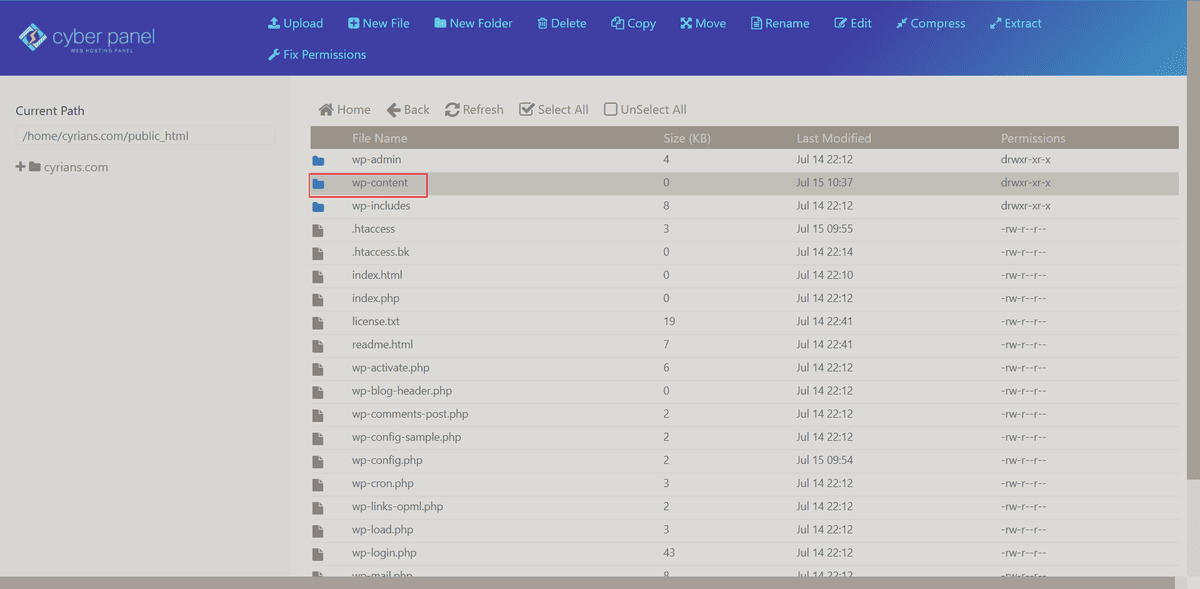Click UnSelect All checkbox
The width and height of the screenshot is (1200, 589).
[645, 110]
